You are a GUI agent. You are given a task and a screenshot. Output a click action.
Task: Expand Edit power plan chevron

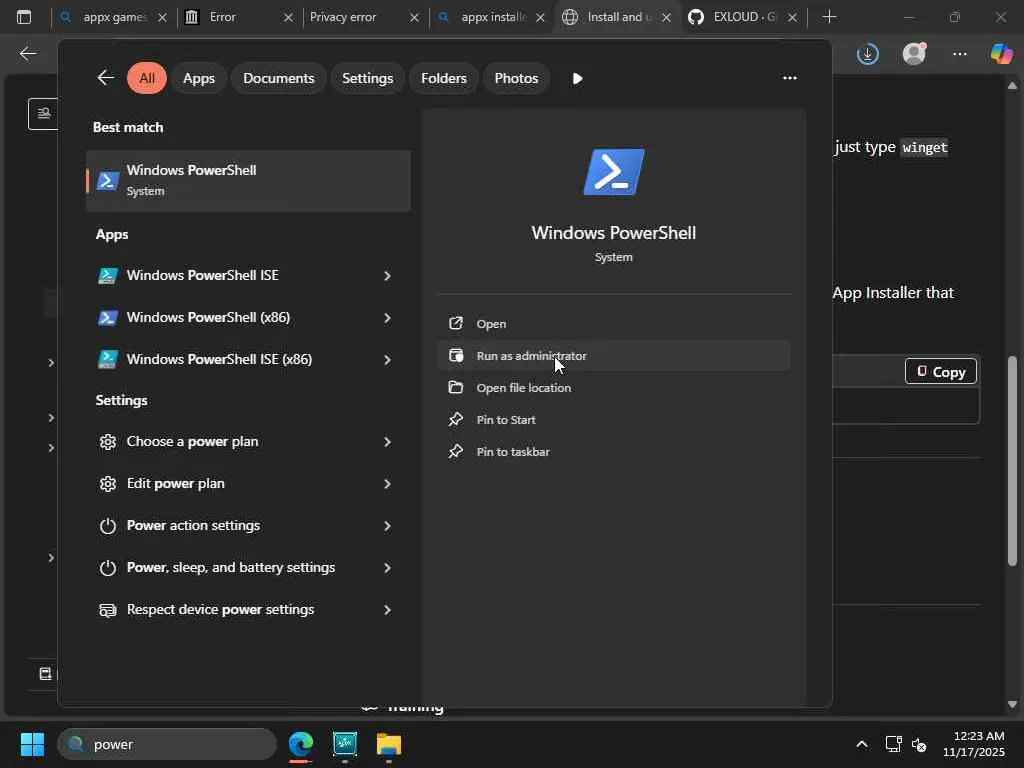[x=387, y=484]
